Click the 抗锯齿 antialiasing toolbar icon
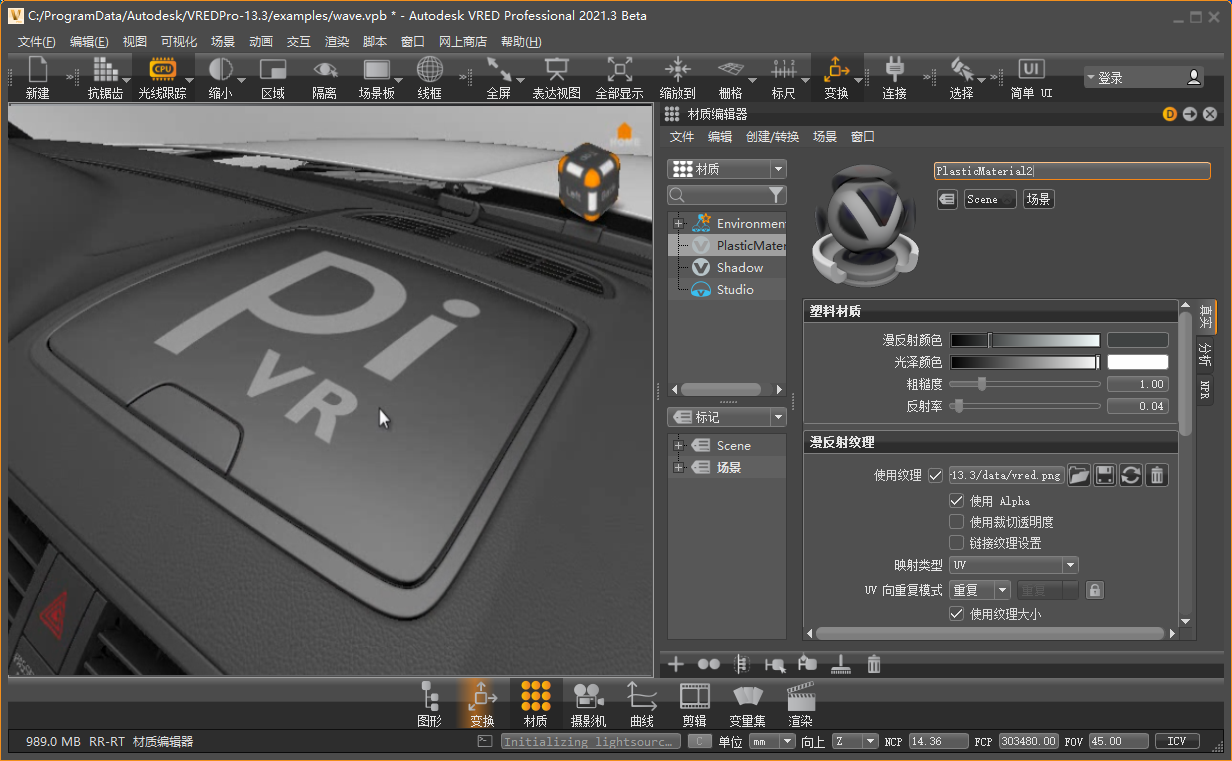The image size is (1232, 761). coord(105,70)
